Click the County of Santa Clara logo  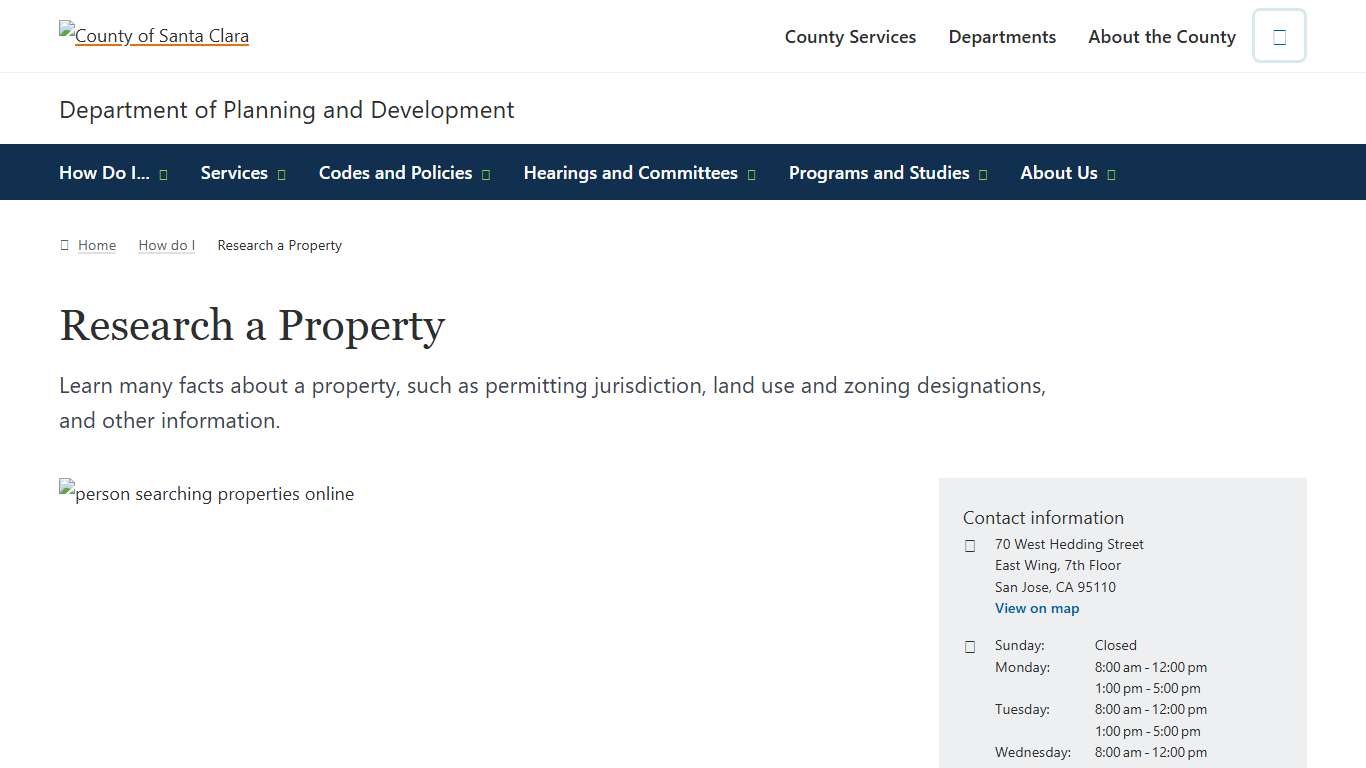coord(153,35)
